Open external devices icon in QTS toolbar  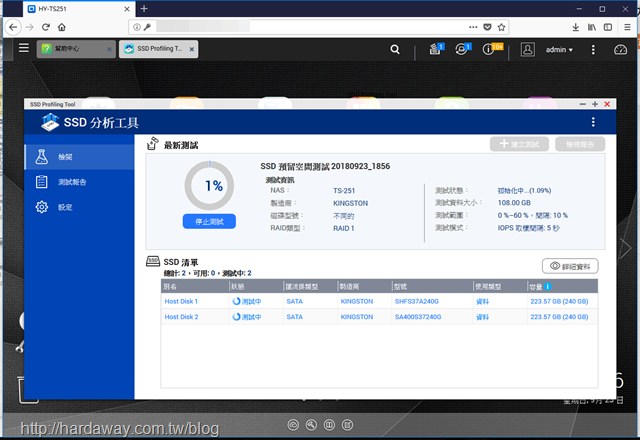pos(462,49)
